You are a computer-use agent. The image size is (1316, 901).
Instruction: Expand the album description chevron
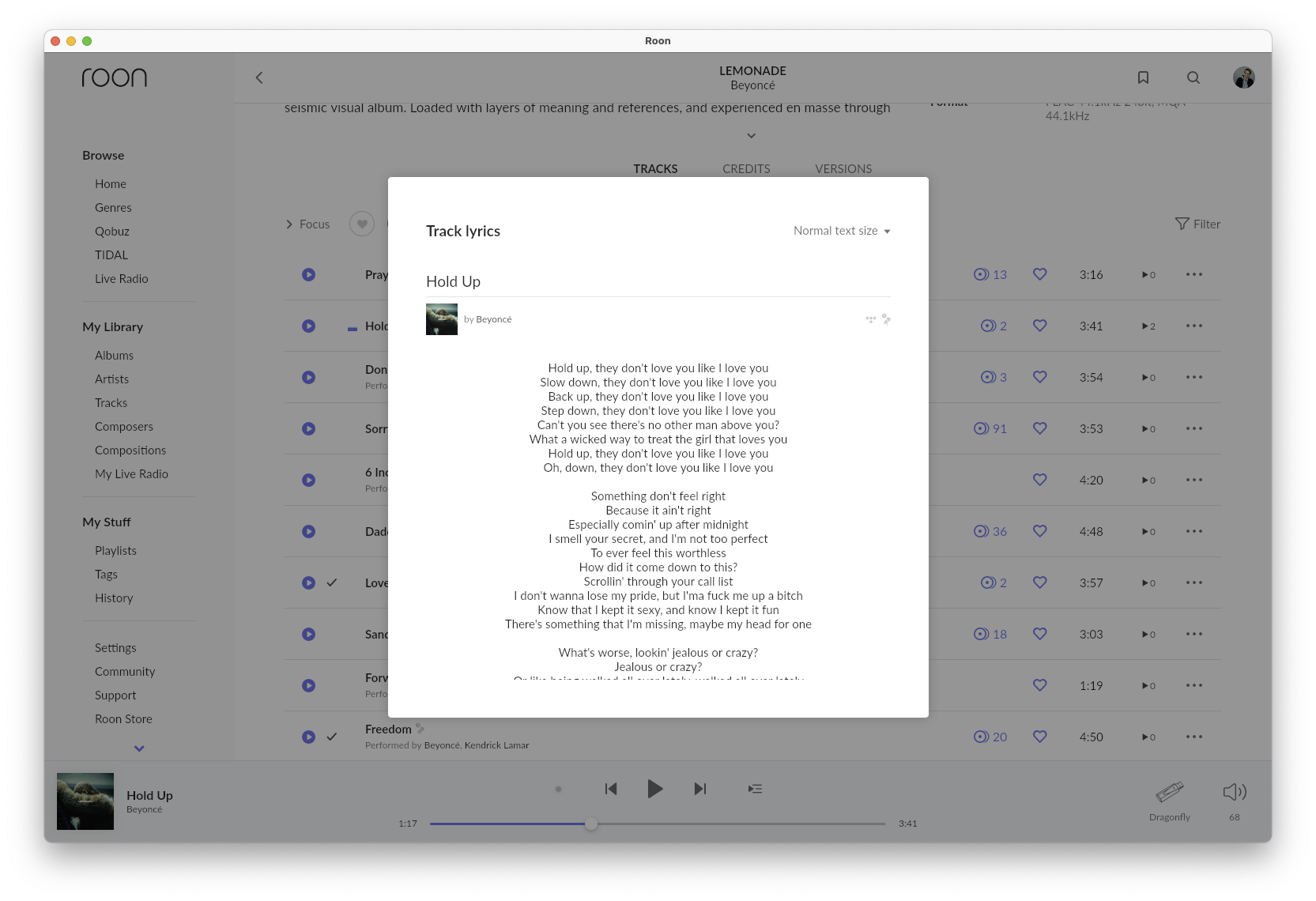[752, 136]
